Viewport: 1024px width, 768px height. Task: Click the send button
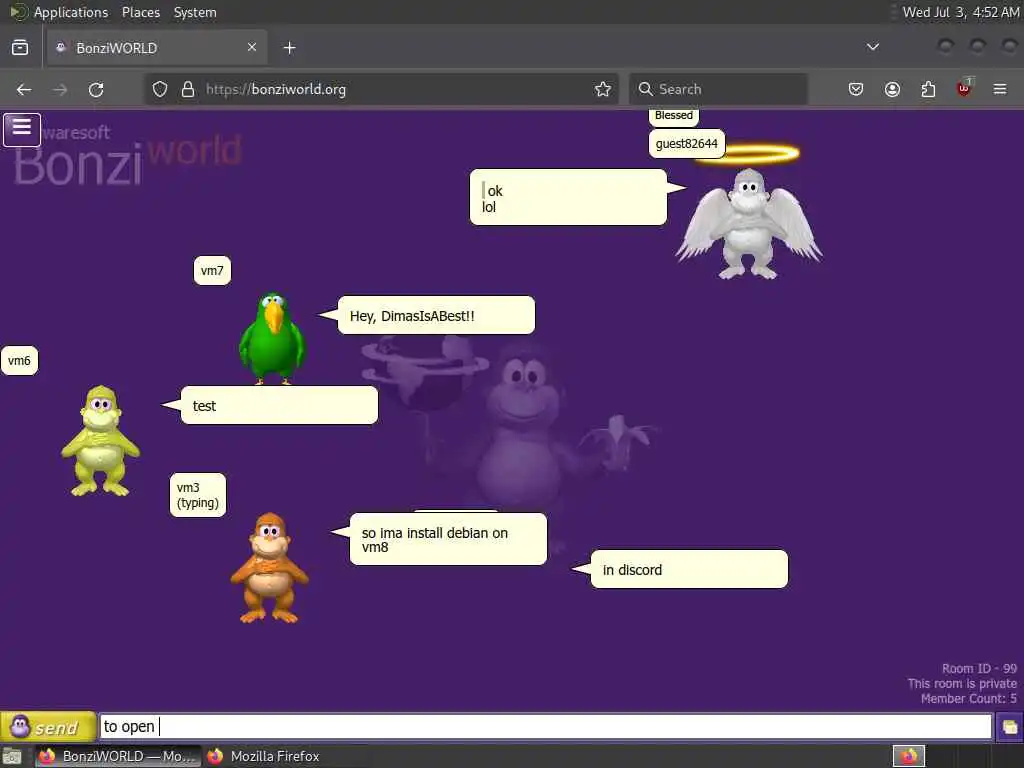pos(48,726)
